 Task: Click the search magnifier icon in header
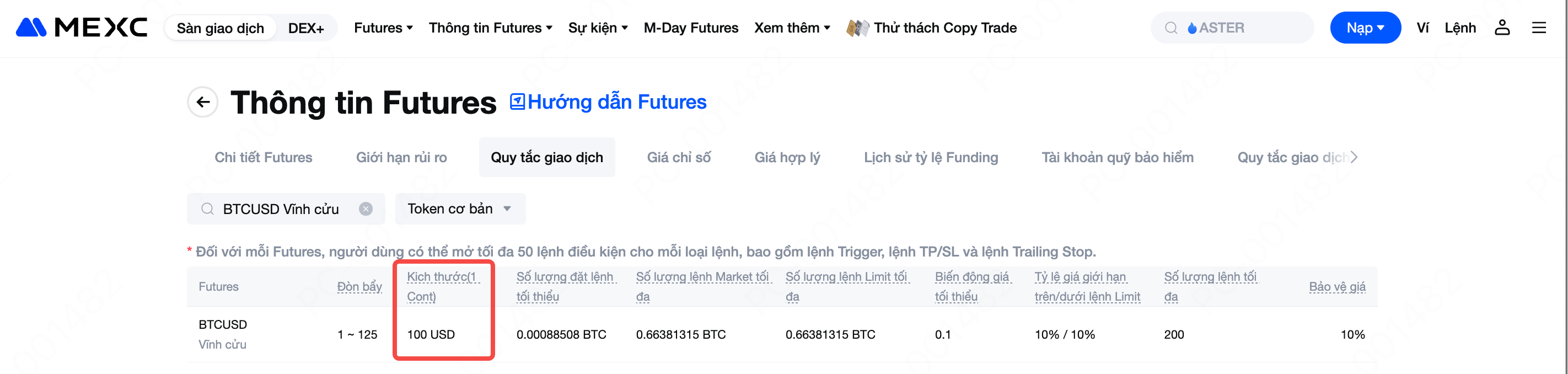[x=1170, y=28]
